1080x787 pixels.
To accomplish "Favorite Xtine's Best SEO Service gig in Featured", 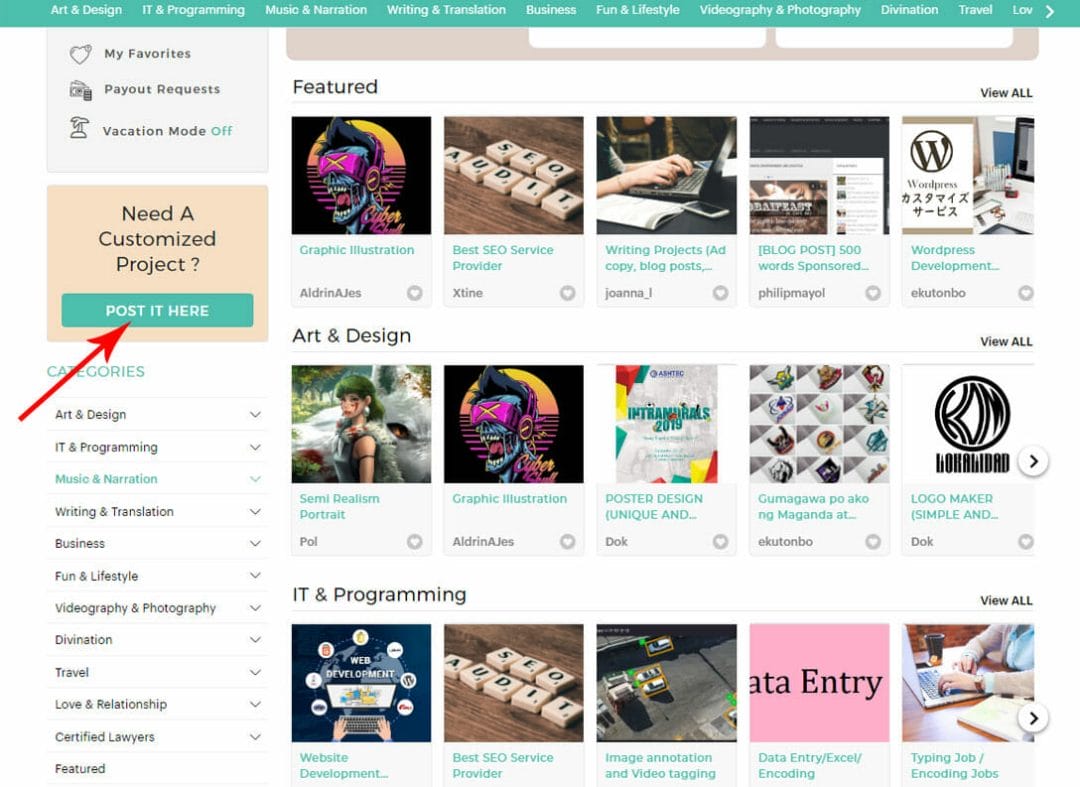I will tap(568, 293).
